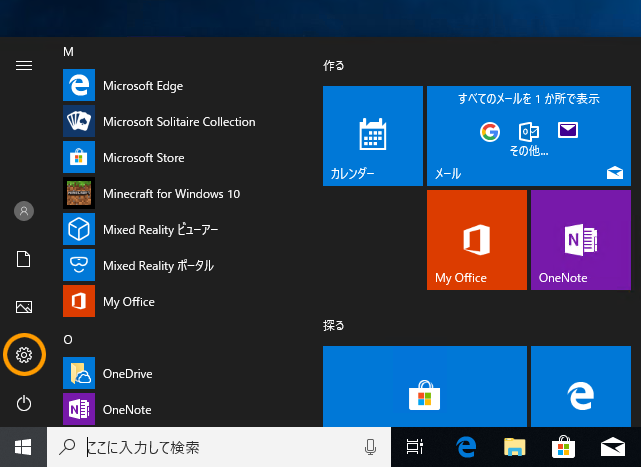Click the 探る tile group heading
The height and width of the screenshot is (467, 641).
(x=334, y=326)
